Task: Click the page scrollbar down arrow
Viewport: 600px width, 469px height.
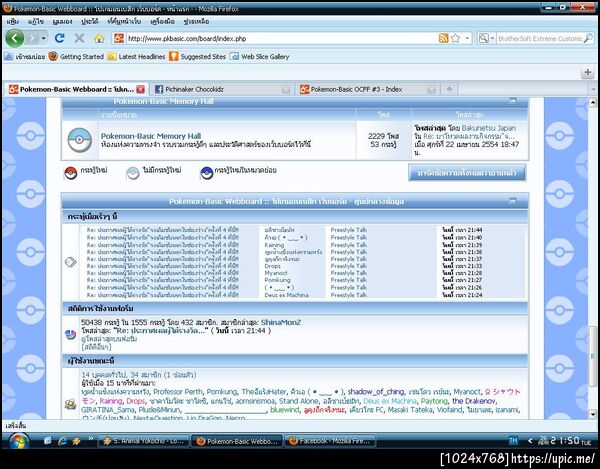Action: (x=593, y=414)
